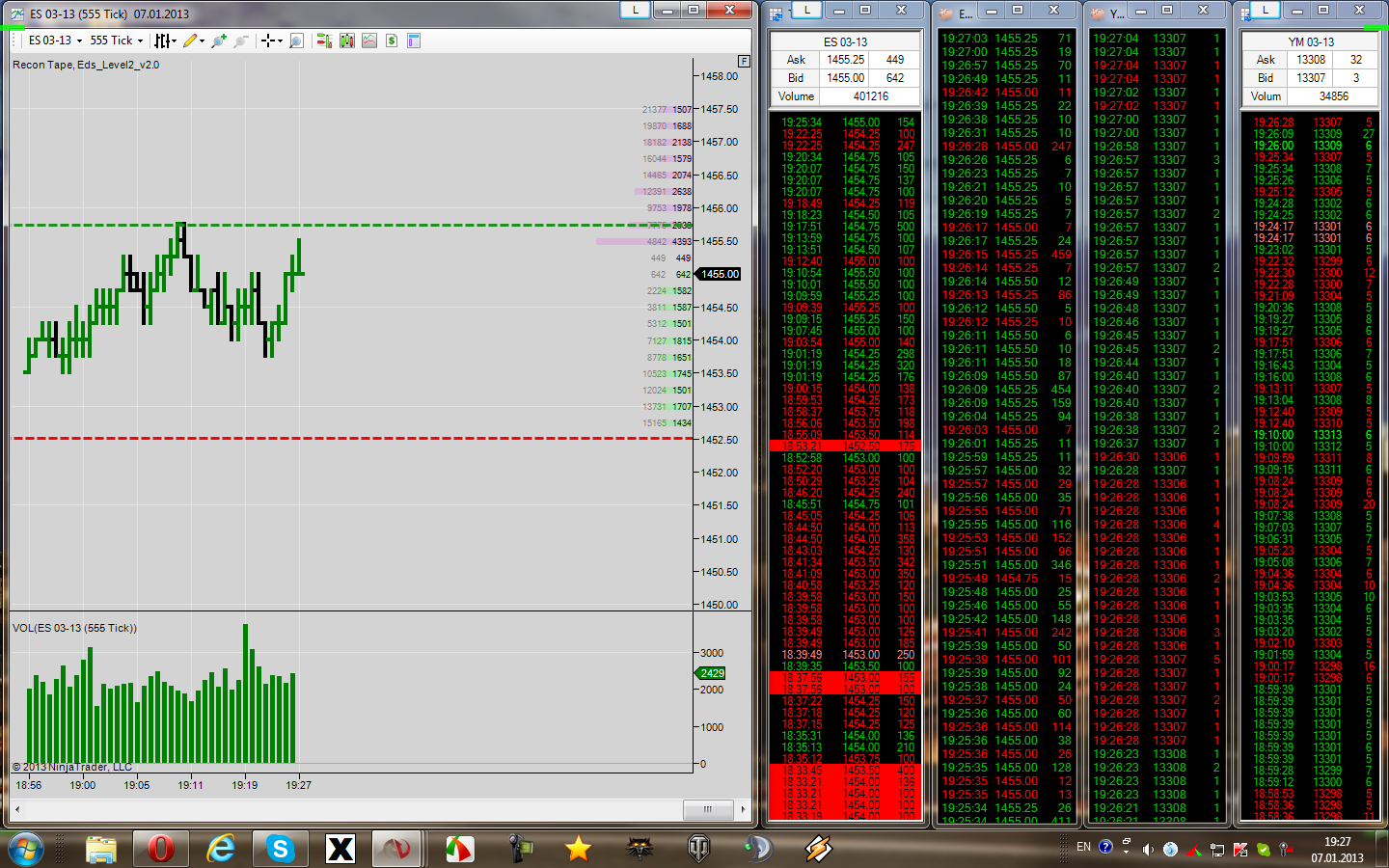Click the ES volume value 401216
The width and height of the screenshot is (1389, 868).
[871, 96]
